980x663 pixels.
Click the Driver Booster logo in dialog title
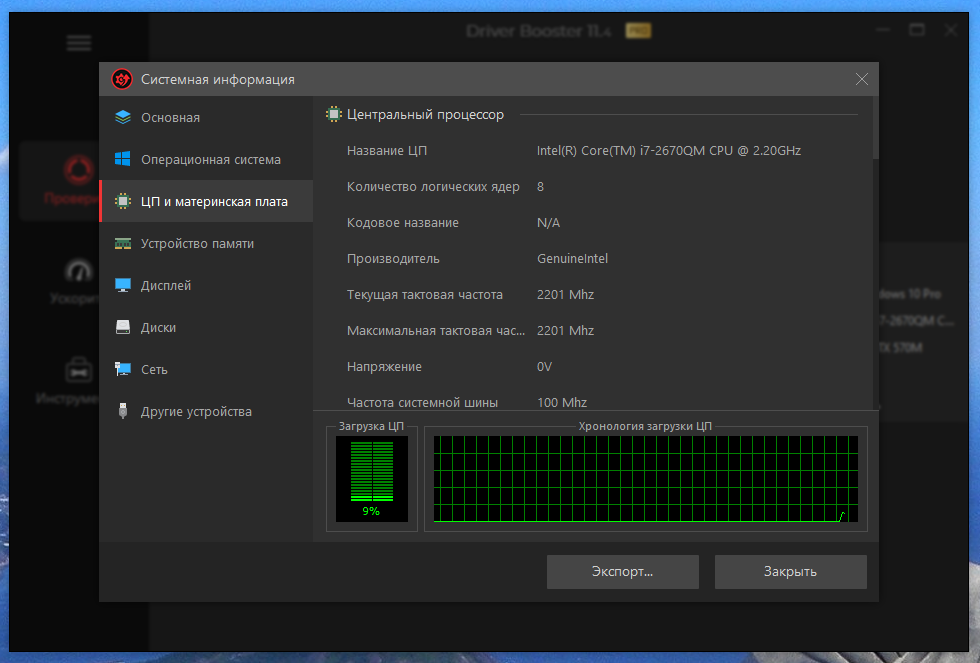coord(122,79)
